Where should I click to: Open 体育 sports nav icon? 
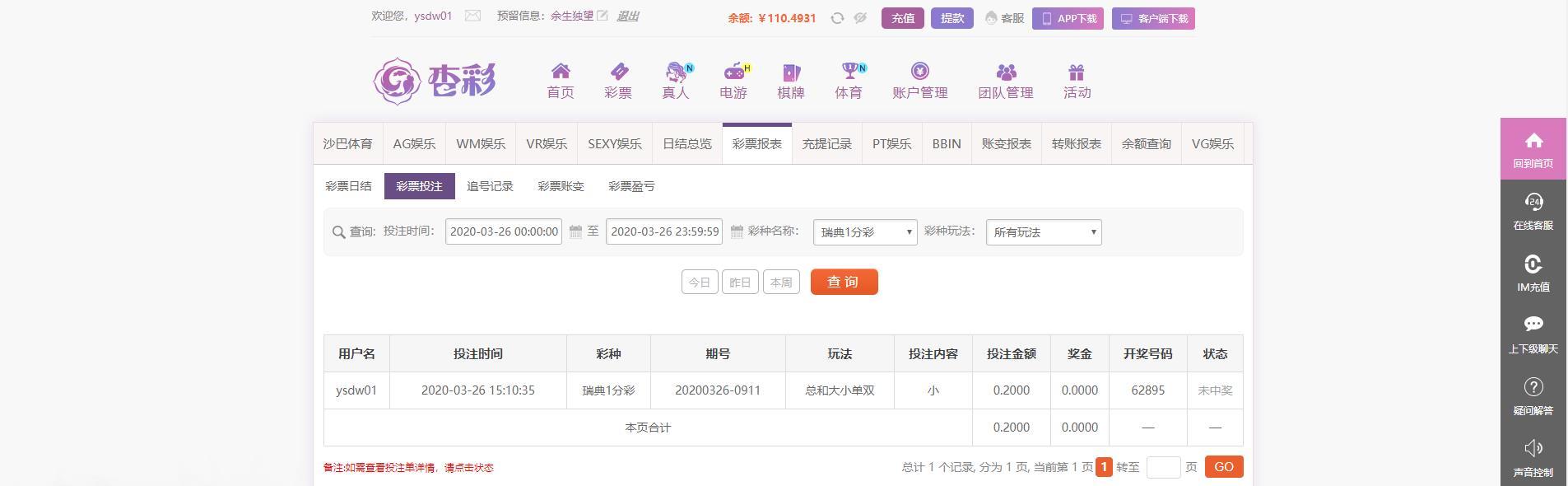[849, 81]
